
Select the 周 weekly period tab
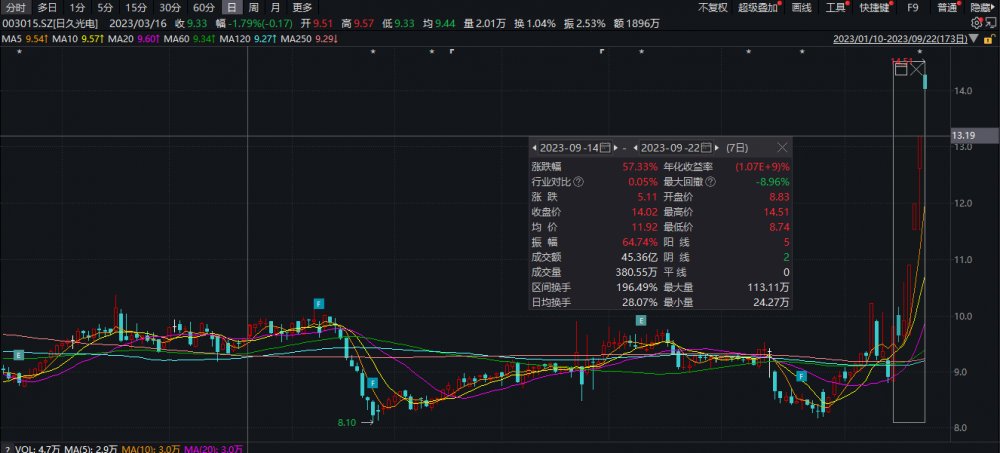(x=253, y=8)
